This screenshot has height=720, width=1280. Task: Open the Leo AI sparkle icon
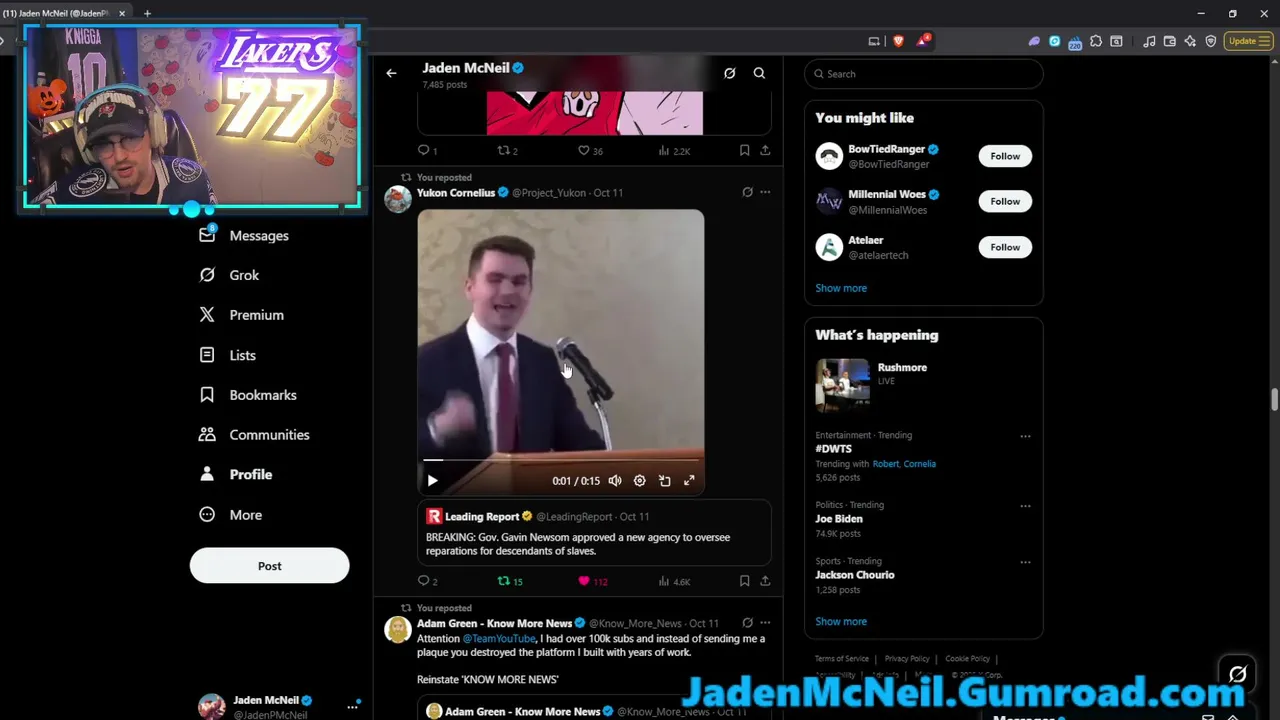tap(1190, 41)
